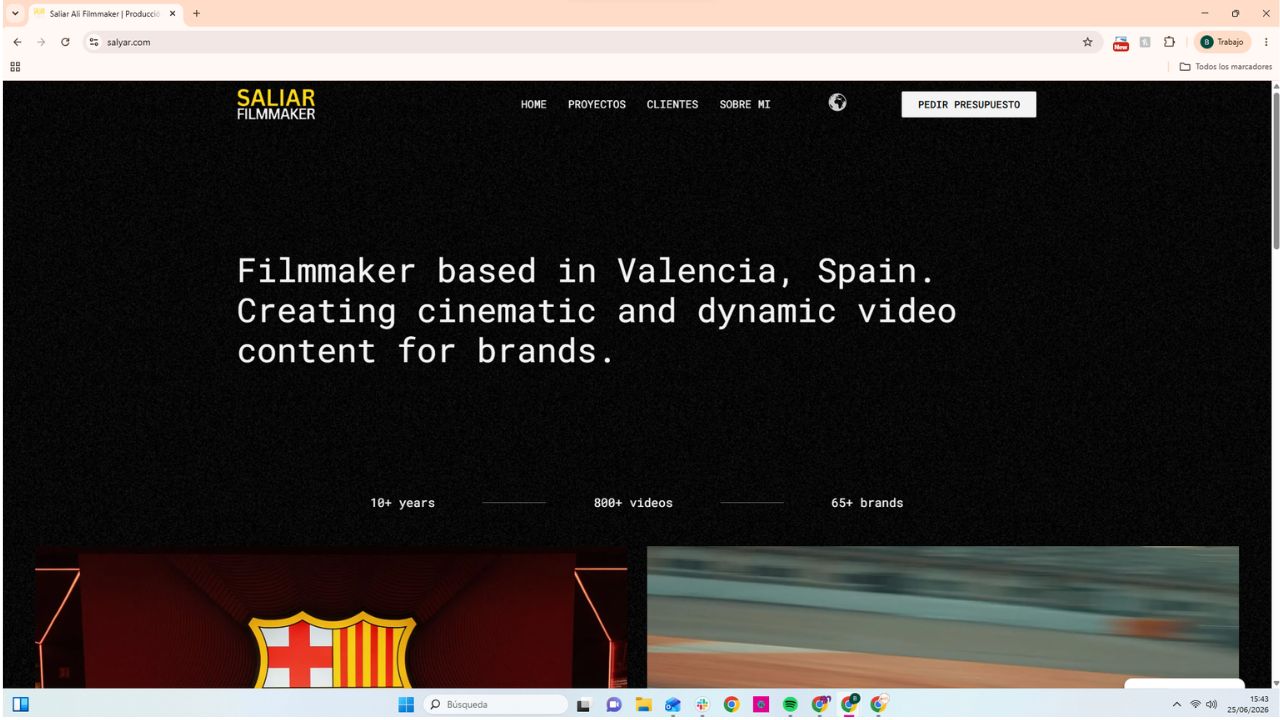Reload the page with the refresh icon
Image resolution: width=1280 pixels, height=720 pixels.
pos(65,42)
